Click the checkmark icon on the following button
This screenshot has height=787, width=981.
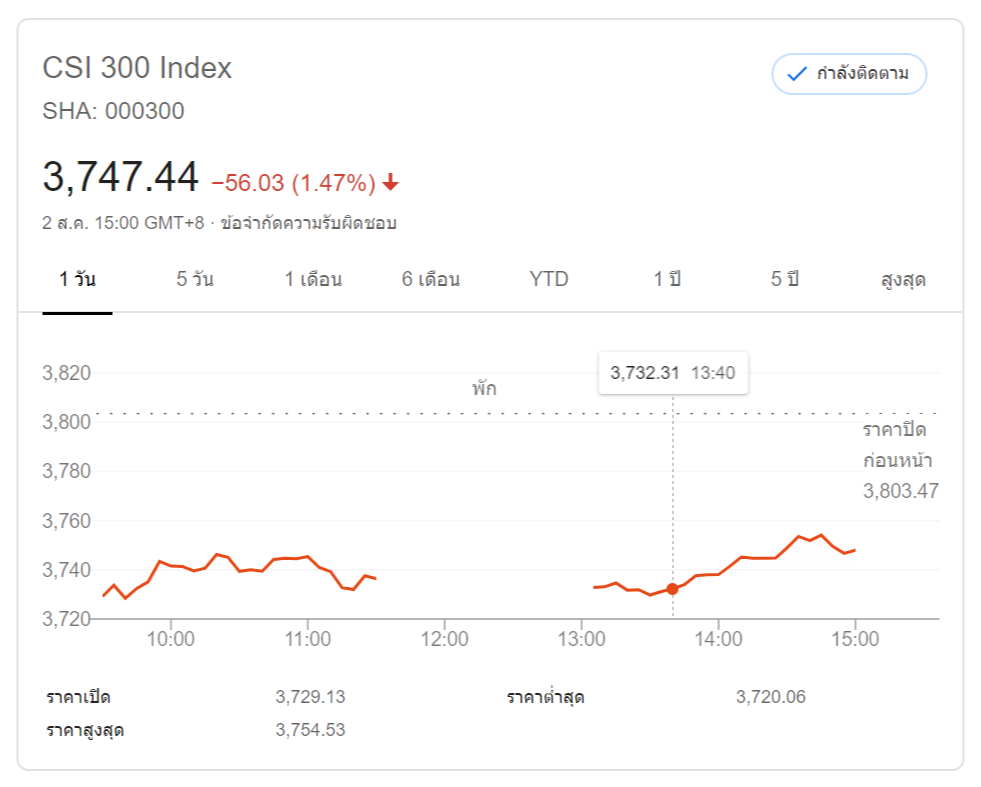pyautogui.click(x=797, y=74)
